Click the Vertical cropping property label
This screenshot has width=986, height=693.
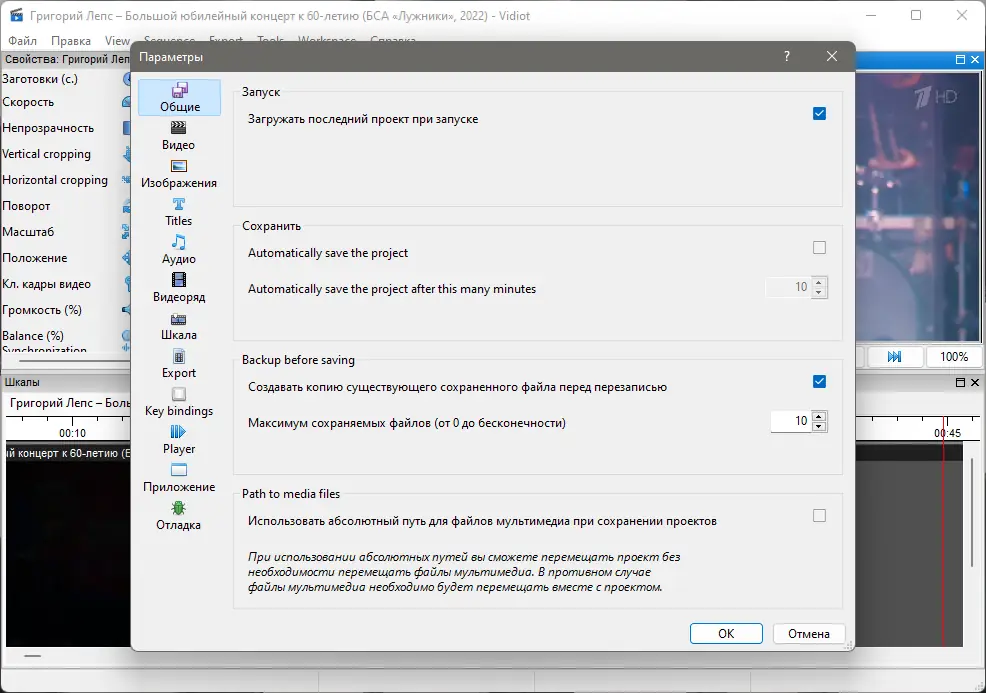(47, 154)
